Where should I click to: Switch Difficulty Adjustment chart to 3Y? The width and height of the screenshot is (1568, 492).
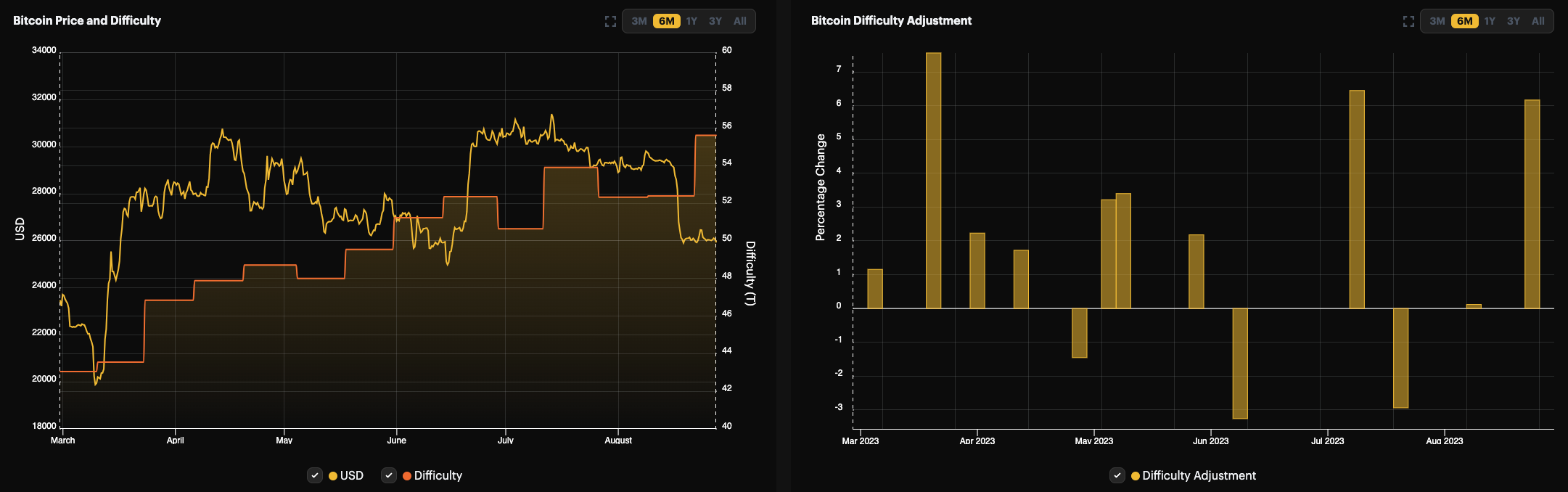(1514, 22)
